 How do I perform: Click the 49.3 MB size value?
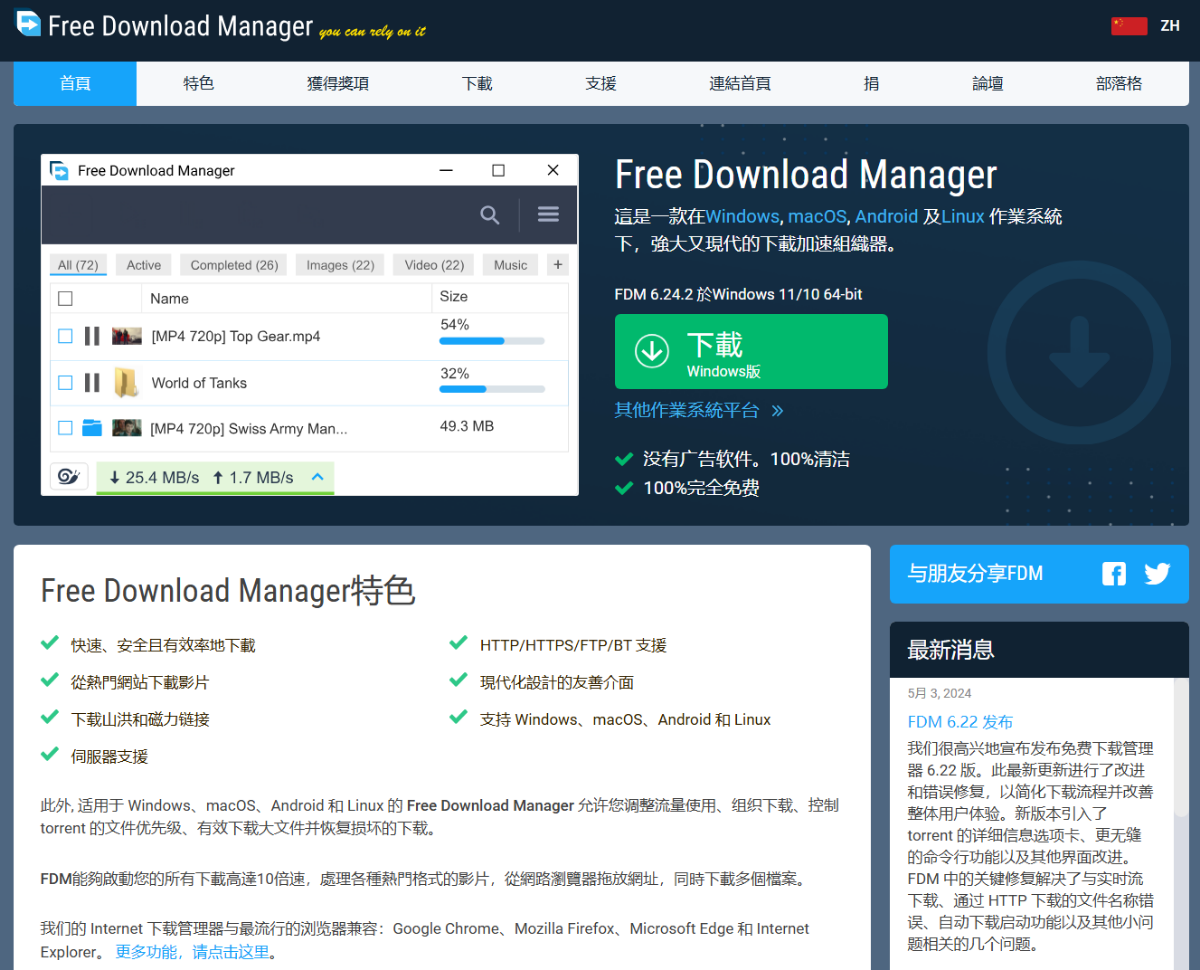[467, 426]
